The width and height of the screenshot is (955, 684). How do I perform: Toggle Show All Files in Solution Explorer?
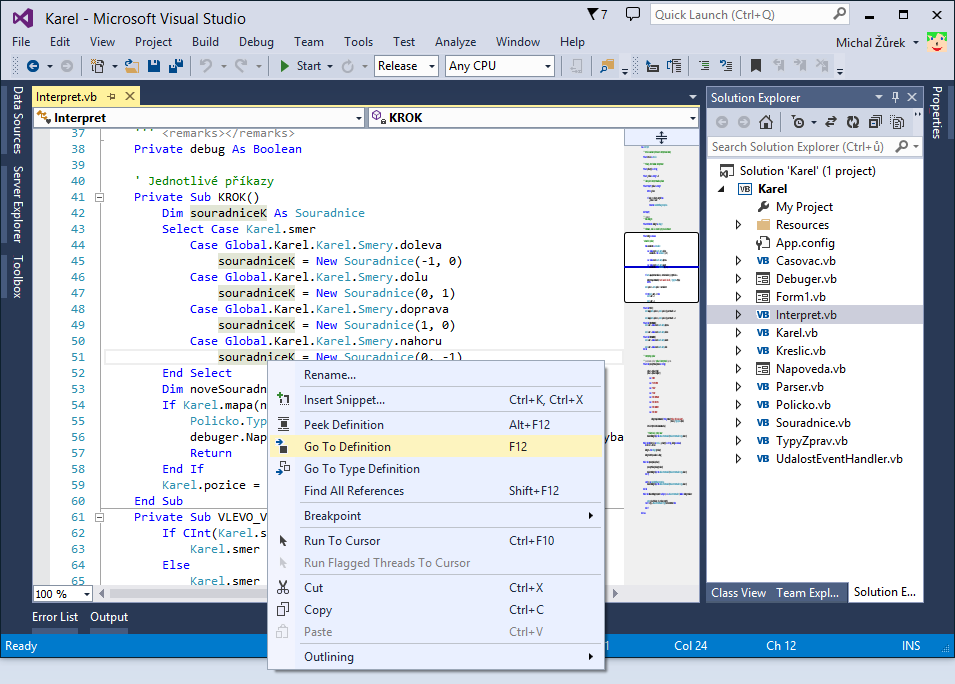pyautogui.click(x=897, y=122)
